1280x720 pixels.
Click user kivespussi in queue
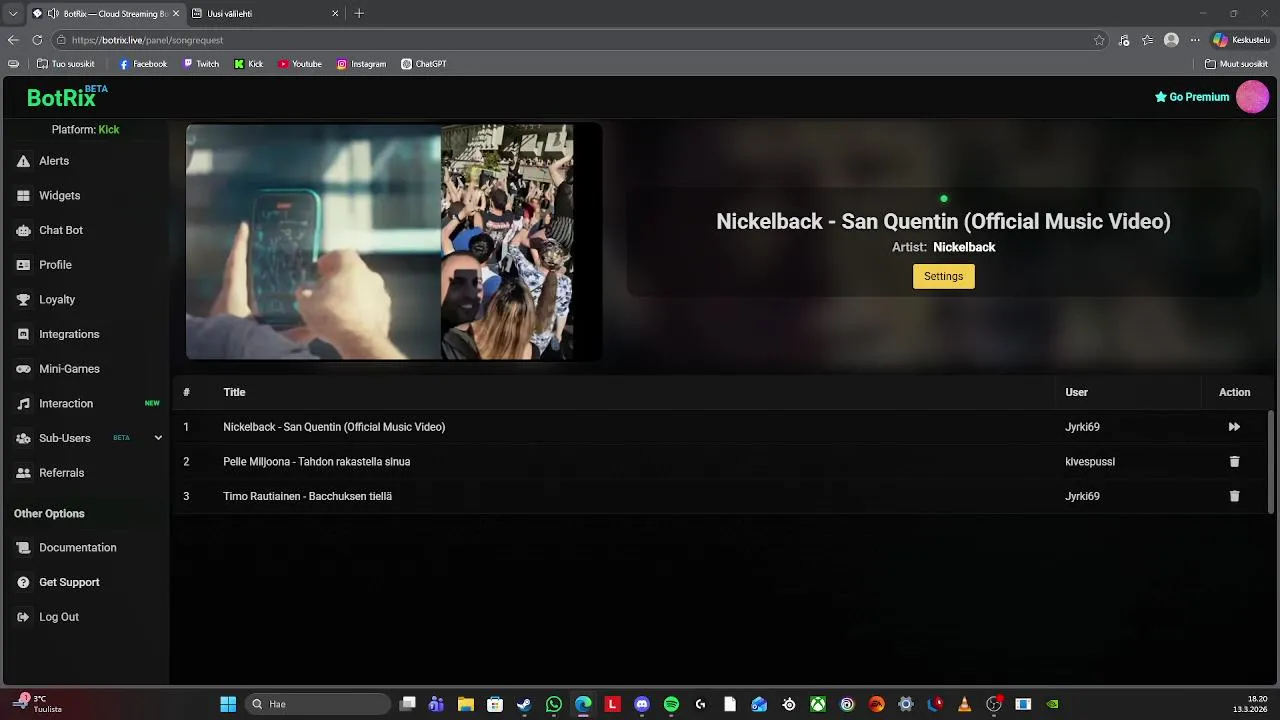1090,462
